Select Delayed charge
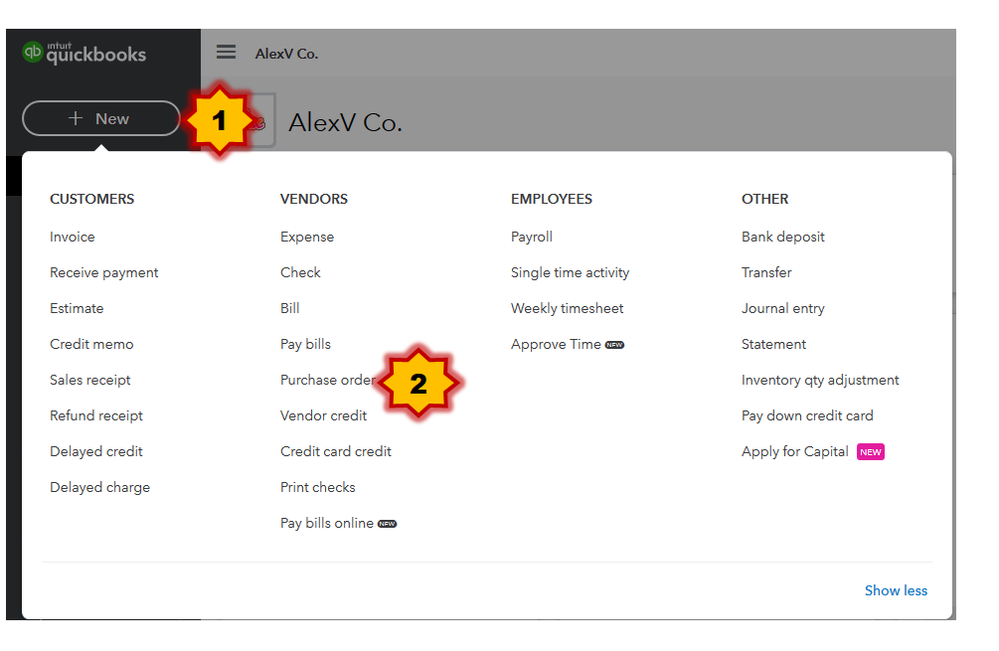 [100, 487]
